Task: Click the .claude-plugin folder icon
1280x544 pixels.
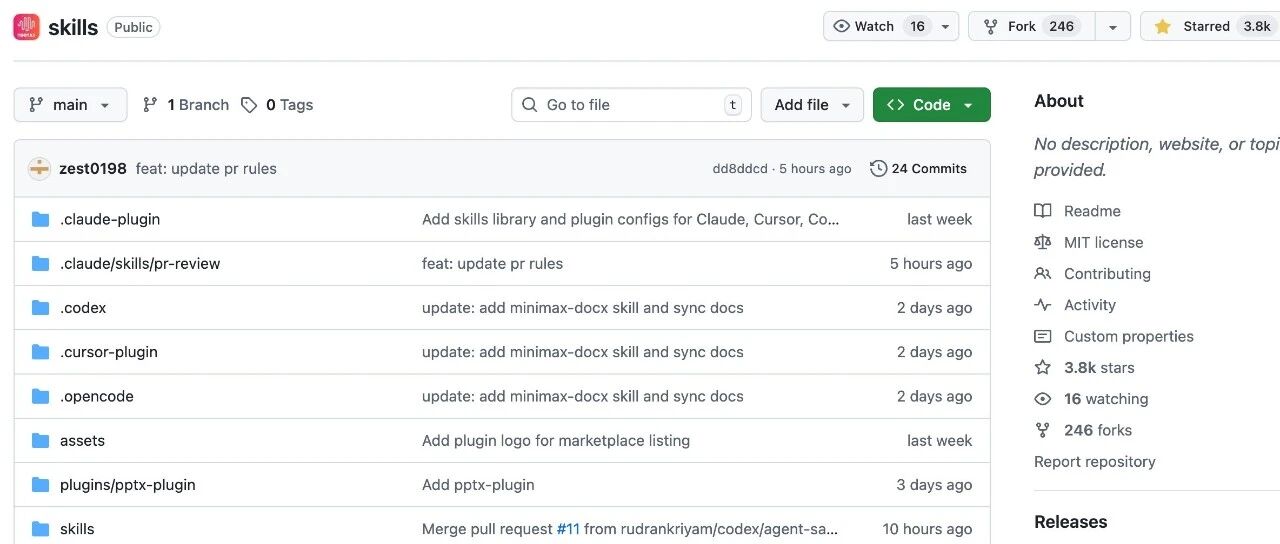Action: click(40, 219)
